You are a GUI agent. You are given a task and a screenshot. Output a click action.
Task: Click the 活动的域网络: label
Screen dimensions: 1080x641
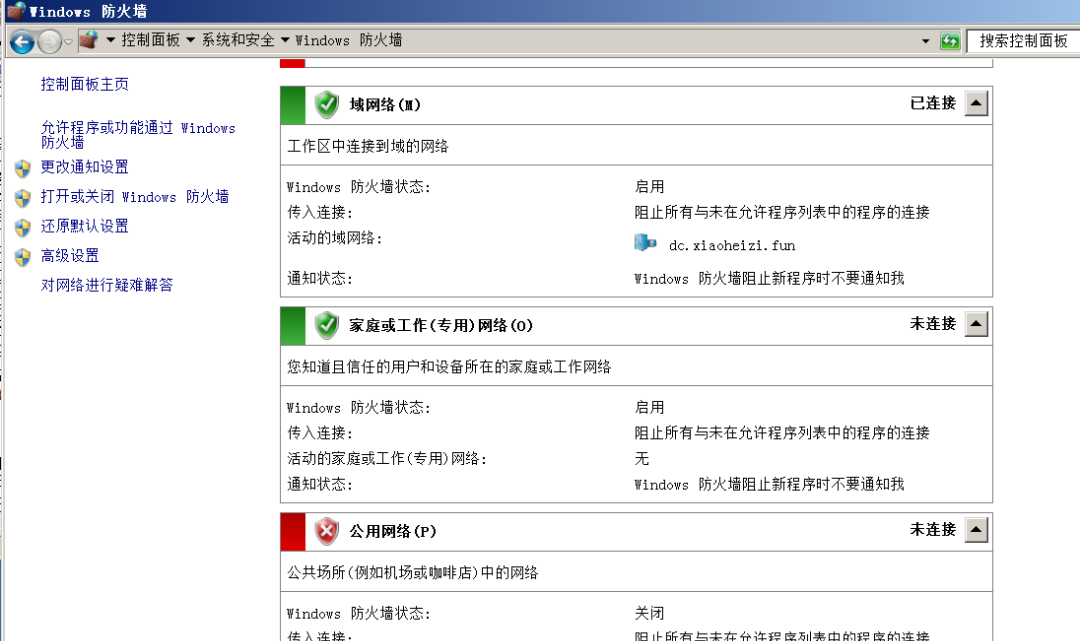coord(335,238)
